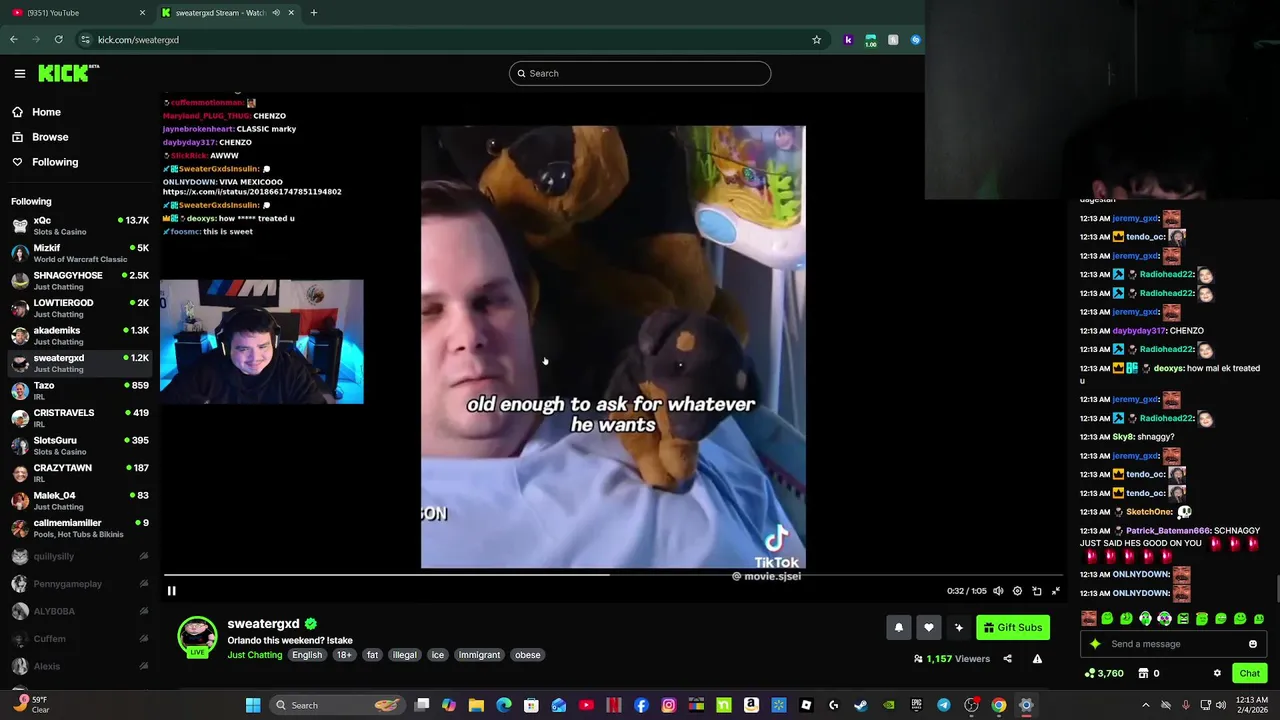Click the sparkle button beside Gift Subs
This screenshot has height=720, width=1280.
tap(959, 627)
